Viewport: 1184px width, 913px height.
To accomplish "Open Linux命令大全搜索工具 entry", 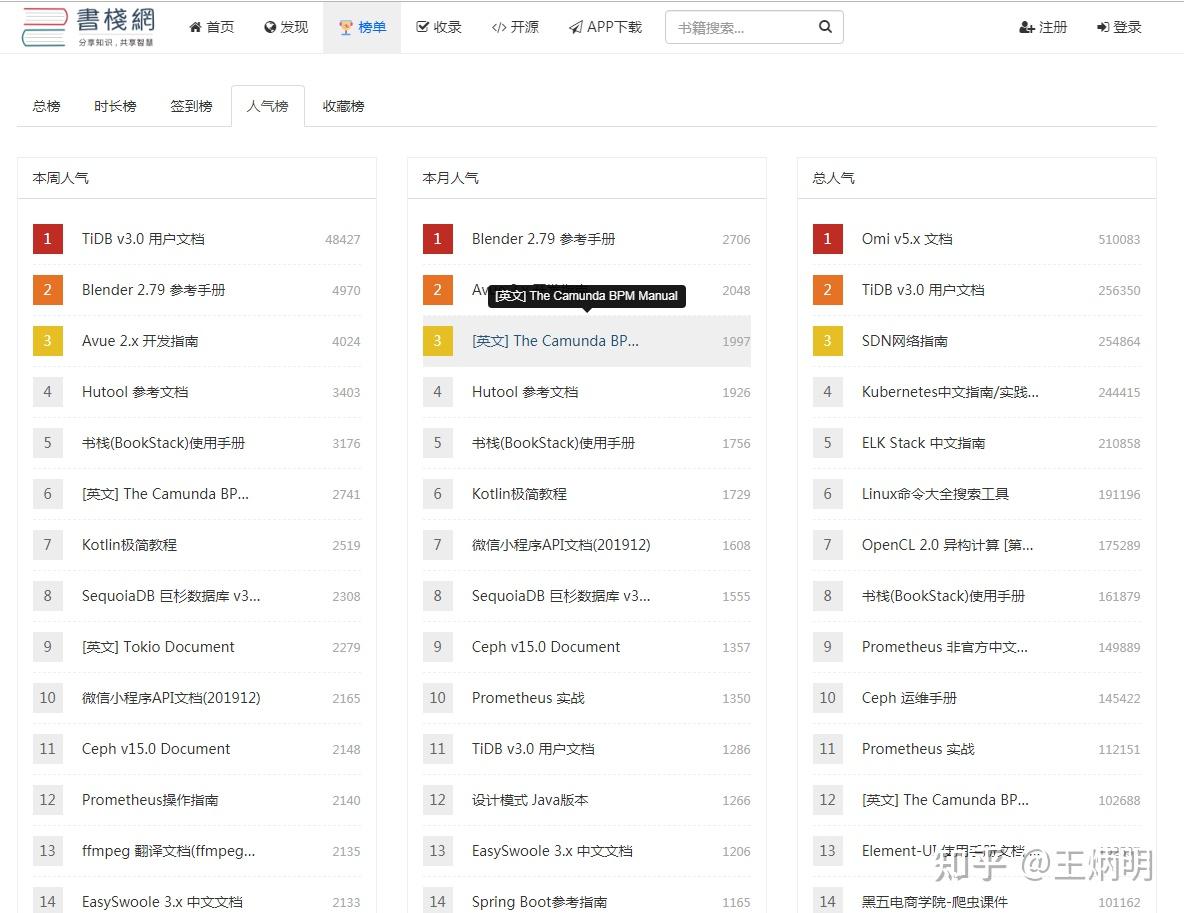I will 936,494.
